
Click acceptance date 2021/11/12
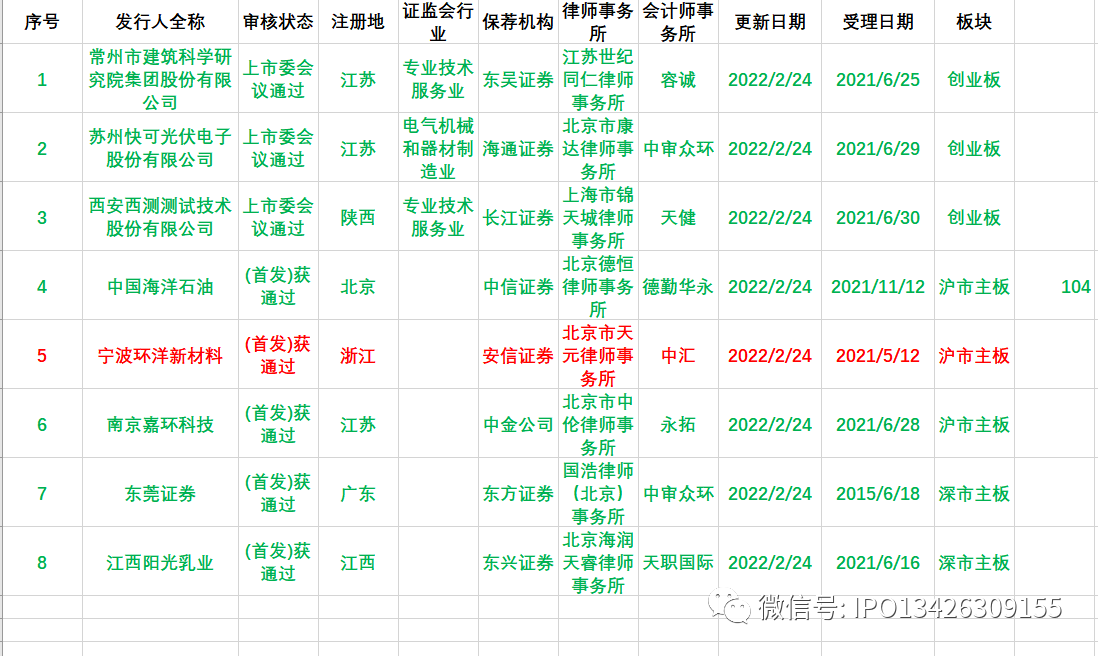tap(877, 286)
